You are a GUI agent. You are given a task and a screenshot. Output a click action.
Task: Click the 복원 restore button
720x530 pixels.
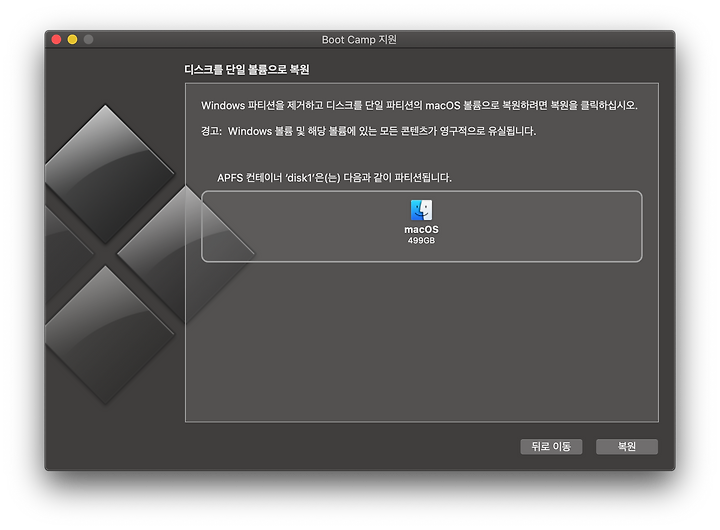click(626, 446)
